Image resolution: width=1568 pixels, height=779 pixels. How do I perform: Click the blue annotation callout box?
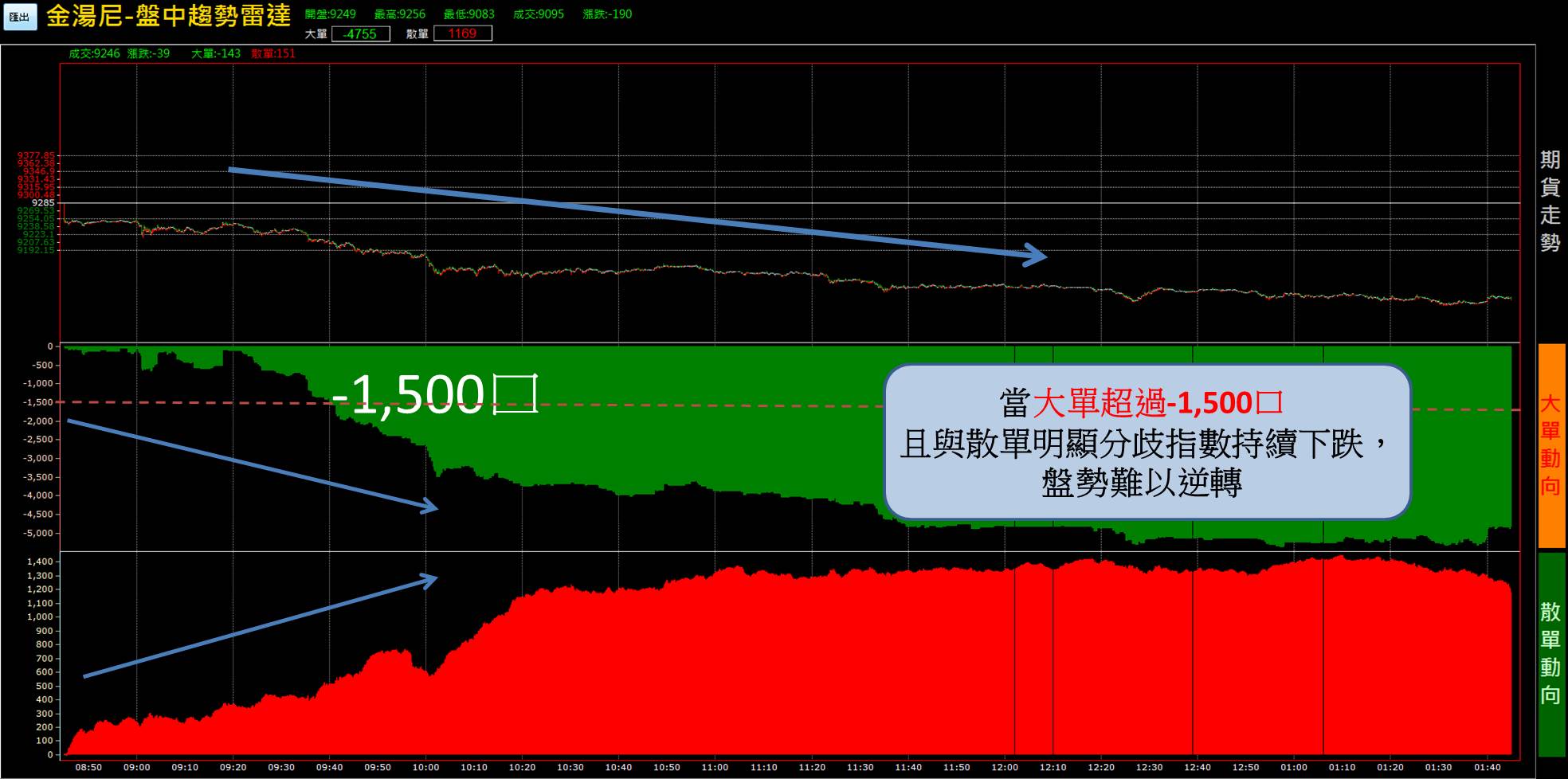click(1147, 442)
